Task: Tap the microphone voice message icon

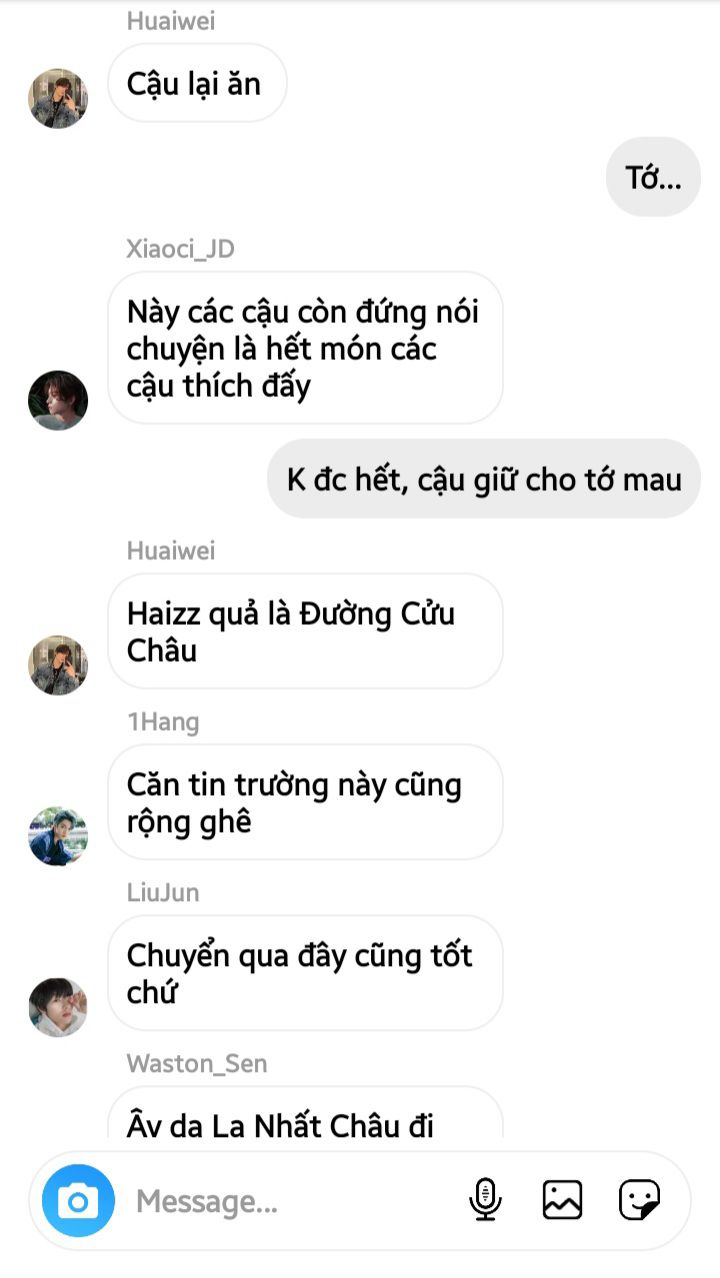Action: tap(485, 1199)
